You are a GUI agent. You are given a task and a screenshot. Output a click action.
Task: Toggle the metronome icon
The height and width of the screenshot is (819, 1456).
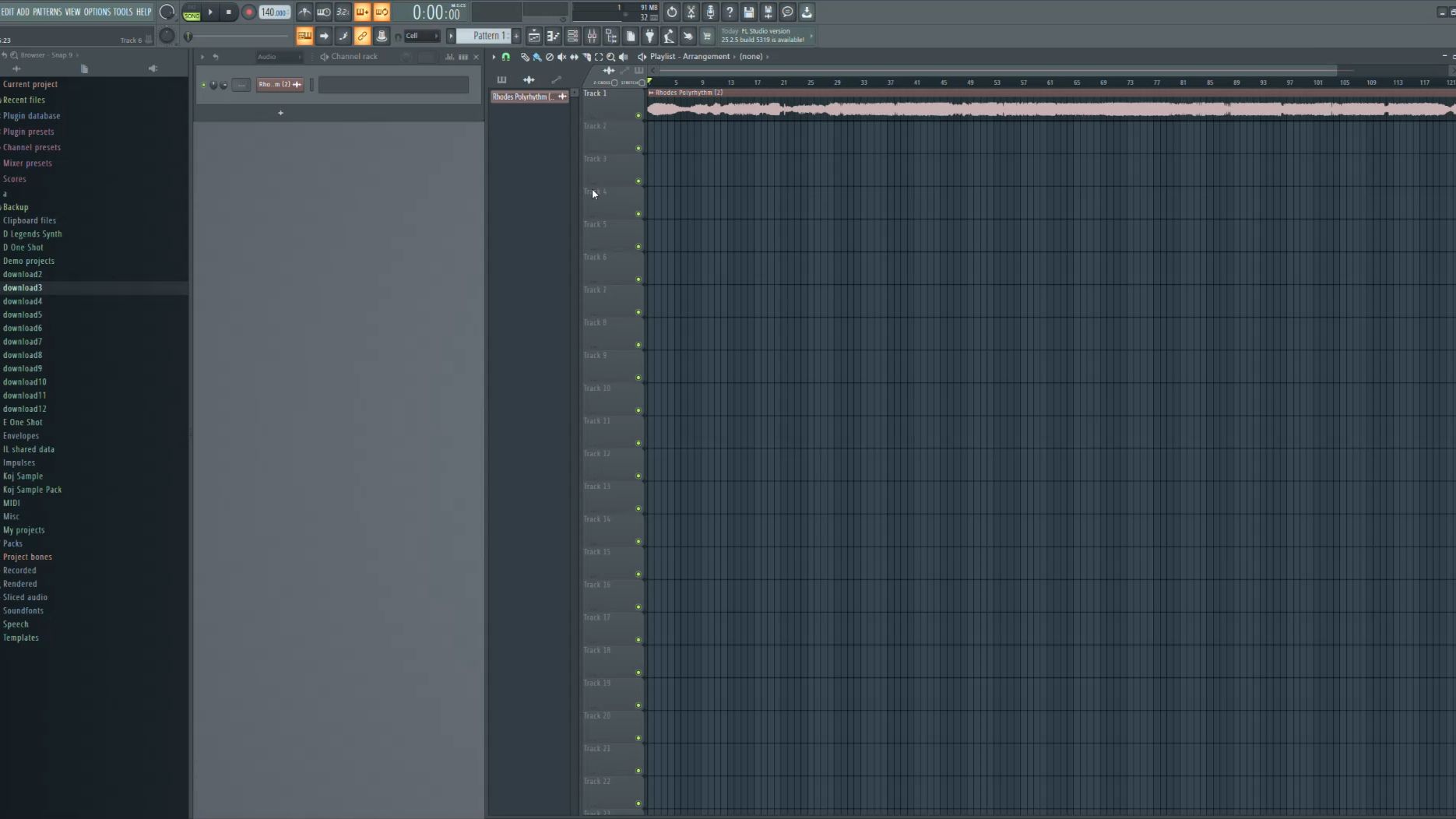tap(304, 12)
